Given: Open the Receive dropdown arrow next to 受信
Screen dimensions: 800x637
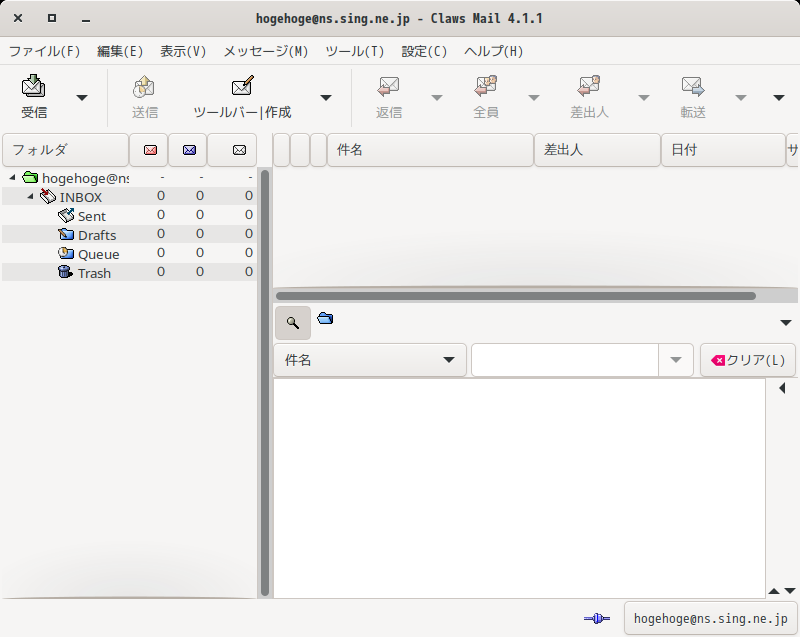Looking at the screenshot, I should [82, 97].
